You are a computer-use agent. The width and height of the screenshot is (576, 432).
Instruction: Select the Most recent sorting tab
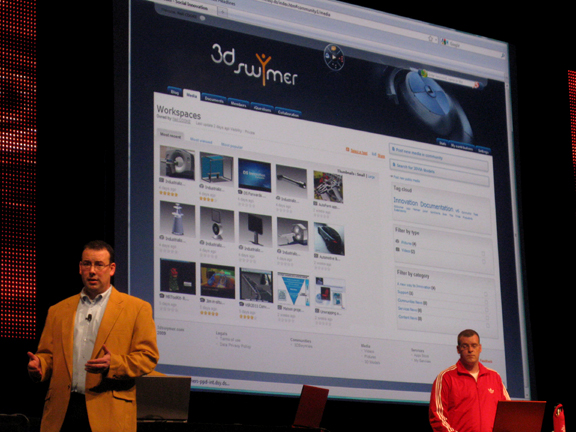170,136
